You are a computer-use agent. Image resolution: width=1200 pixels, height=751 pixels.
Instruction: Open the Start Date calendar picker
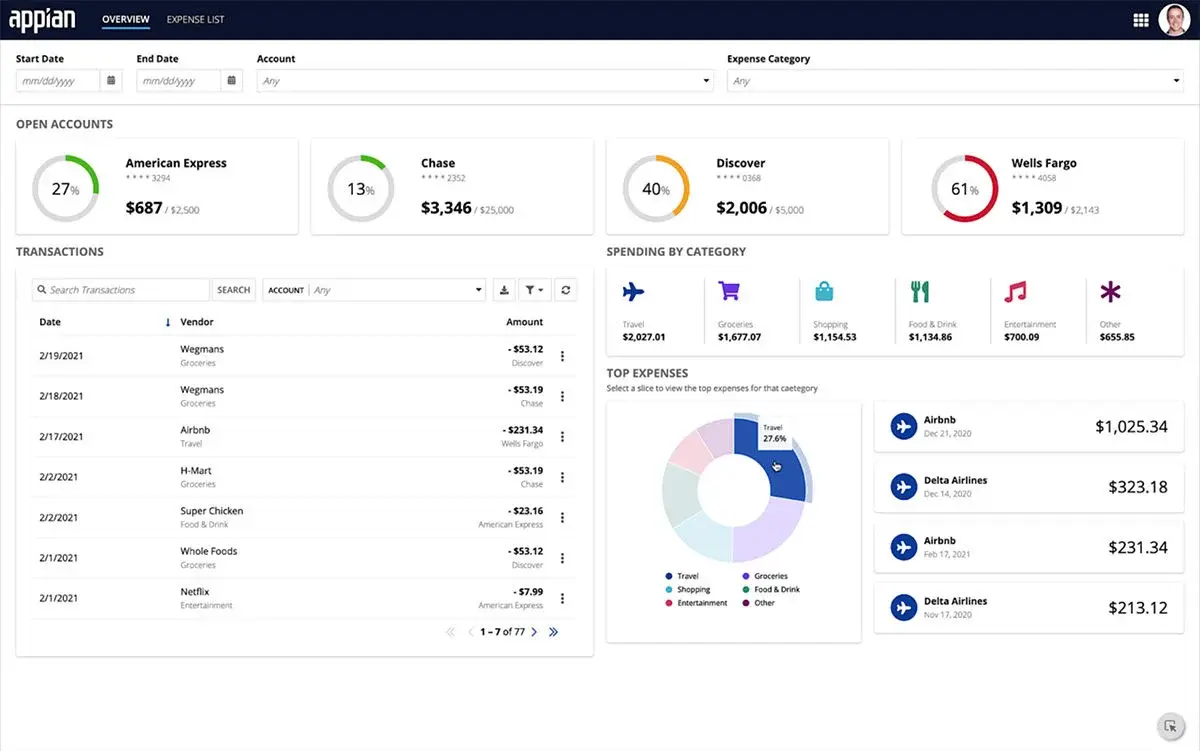tap(110, 80)
